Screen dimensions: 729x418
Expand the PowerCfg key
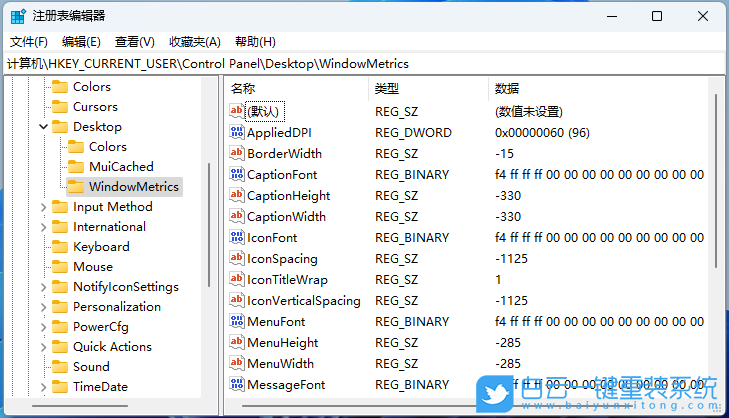pos(43,327)
